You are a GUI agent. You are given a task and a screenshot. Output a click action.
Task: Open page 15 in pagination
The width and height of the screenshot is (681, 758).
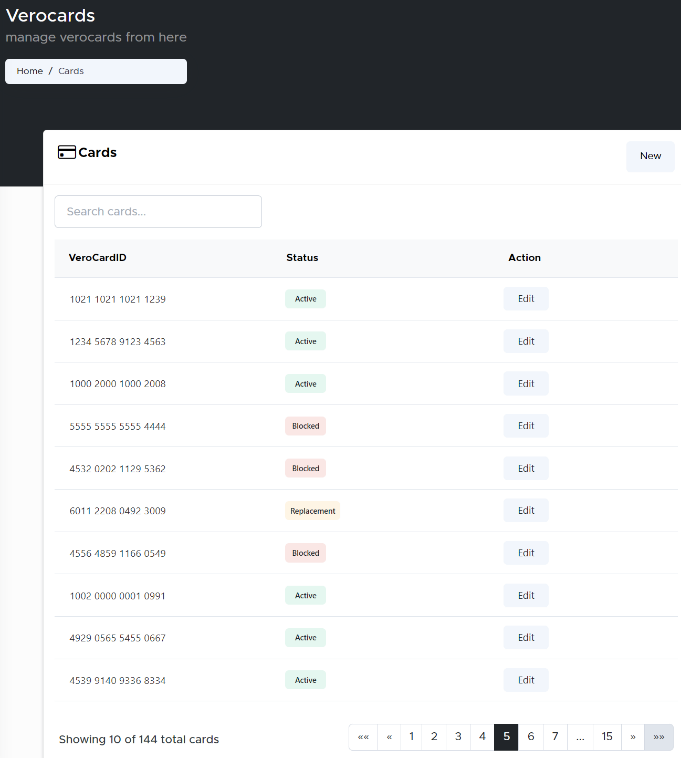pos(607,737)
